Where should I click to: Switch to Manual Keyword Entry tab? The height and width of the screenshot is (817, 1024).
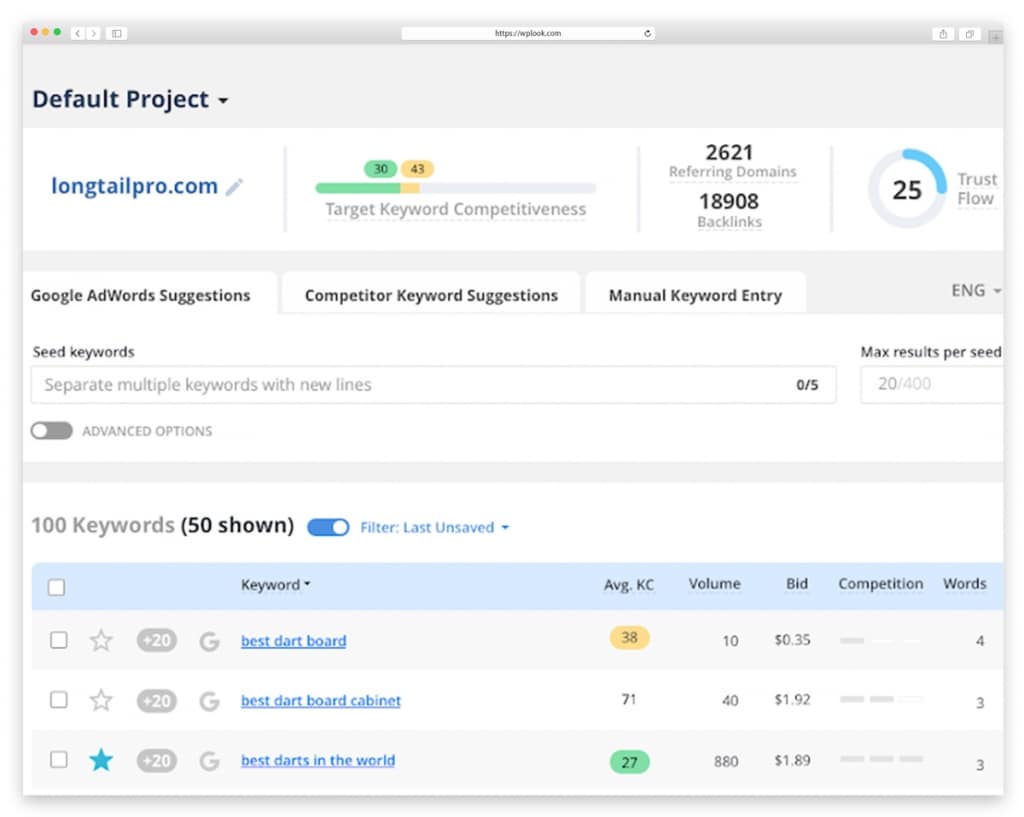(695, 295)
